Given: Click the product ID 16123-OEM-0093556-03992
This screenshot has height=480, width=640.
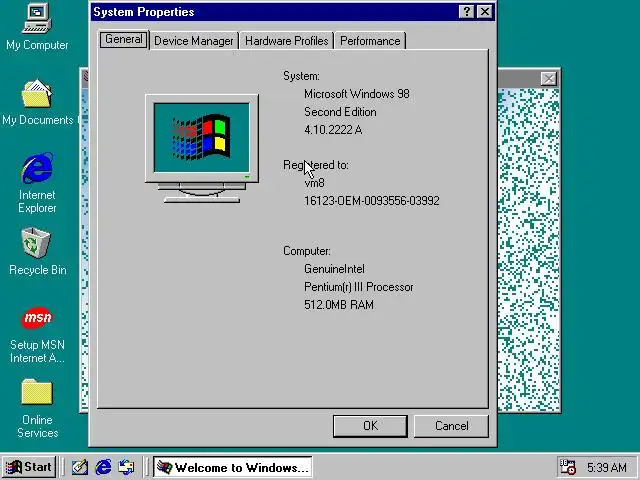Looking at the screenshot, I should point(372,201).
